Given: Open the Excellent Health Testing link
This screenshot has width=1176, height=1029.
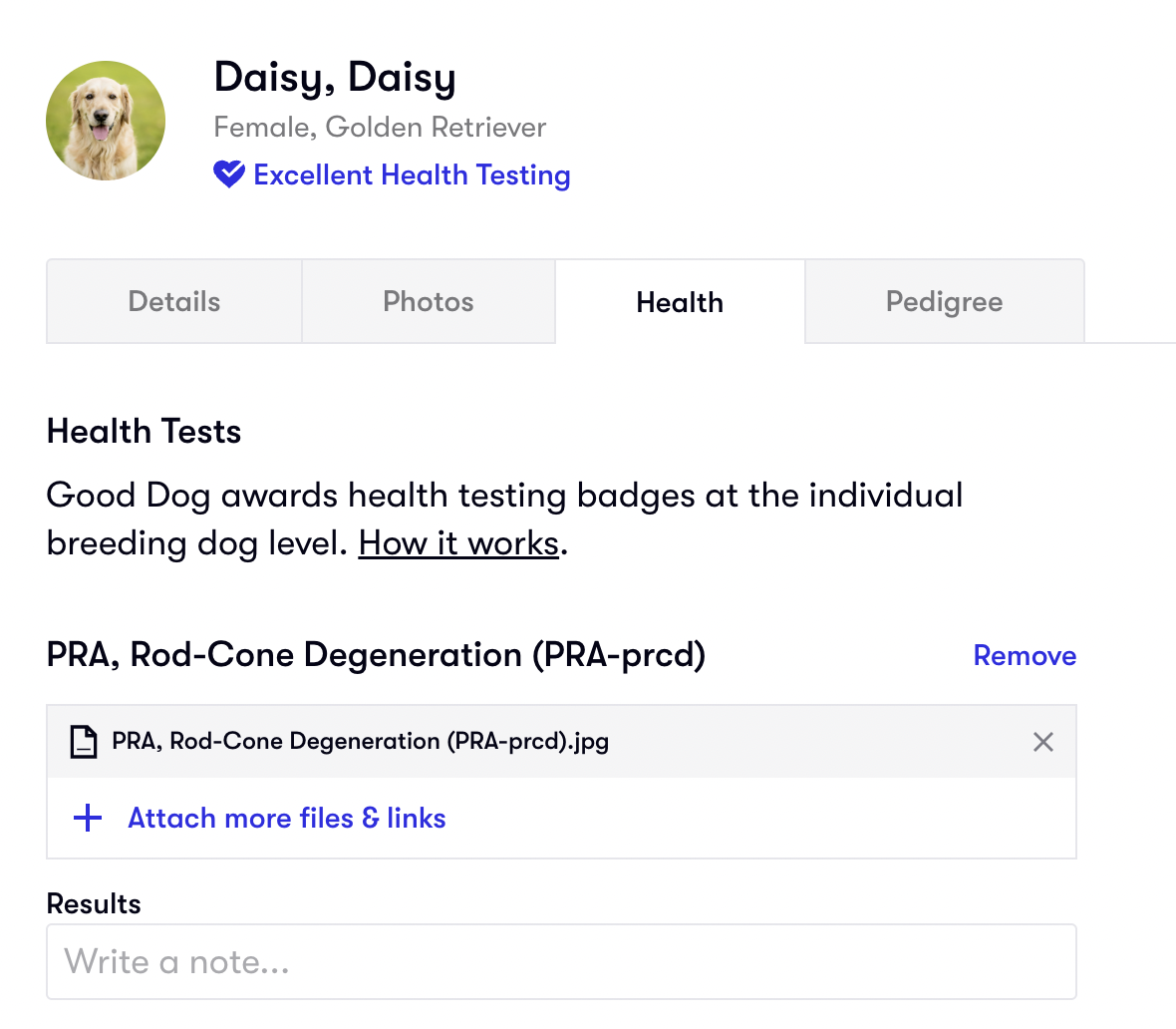Looking at the screenshot, I should click(x=412, y=174).
